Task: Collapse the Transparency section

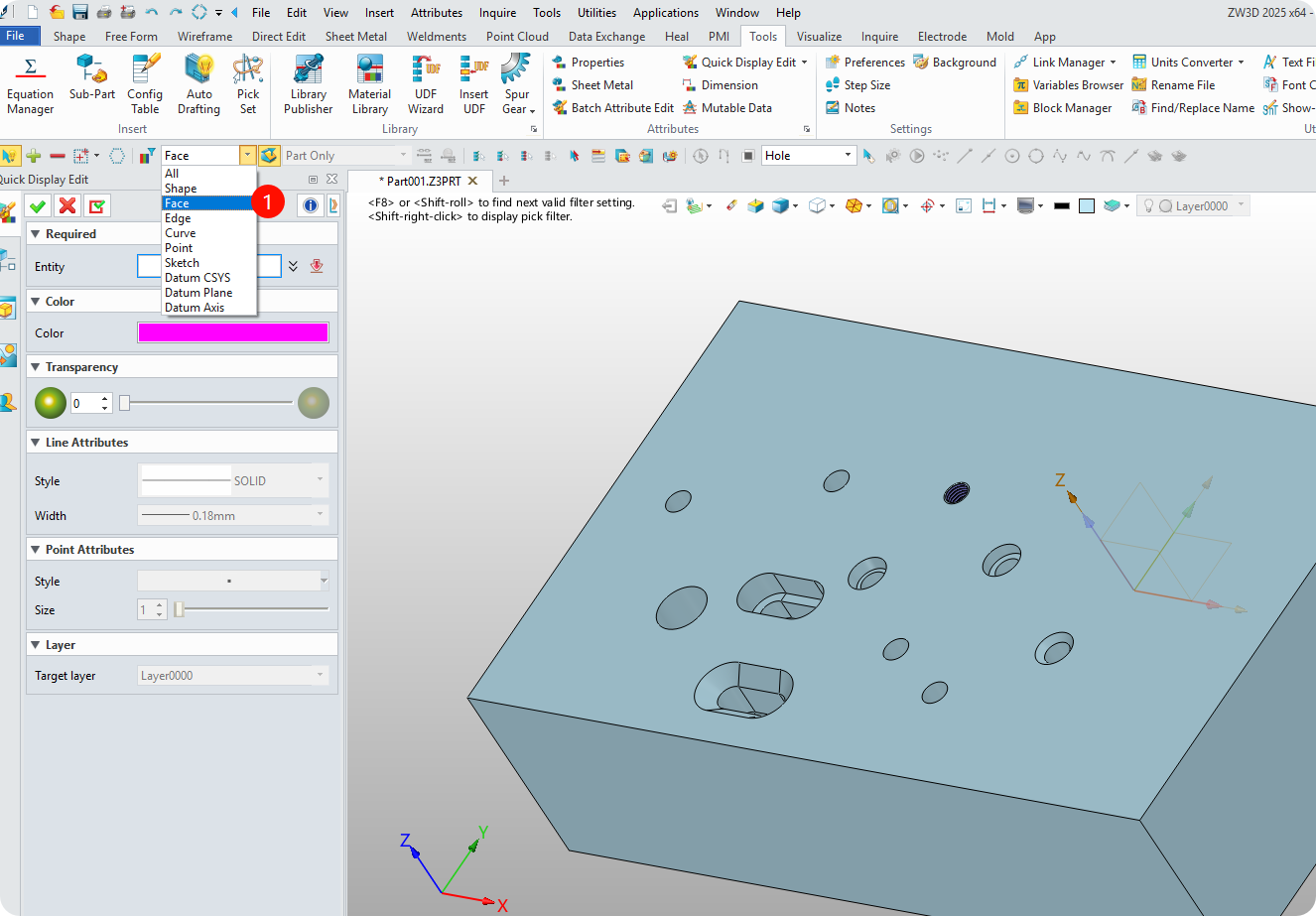Action: (36, 367)
